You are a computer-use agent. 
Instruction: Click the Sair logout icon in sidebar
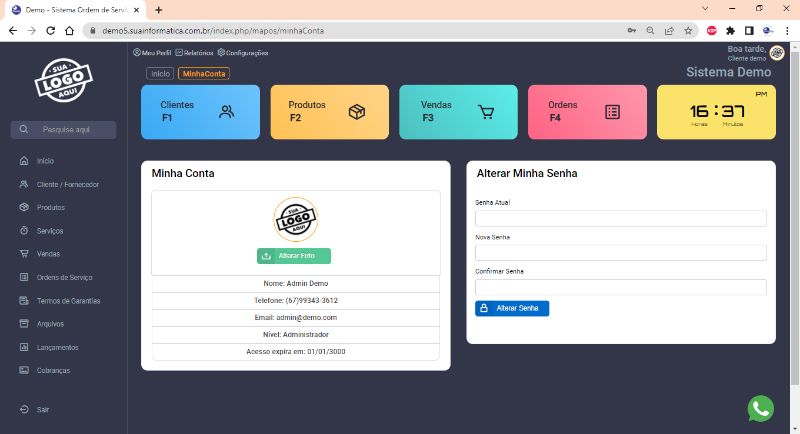pyautogui.click(x=24, y=410)
